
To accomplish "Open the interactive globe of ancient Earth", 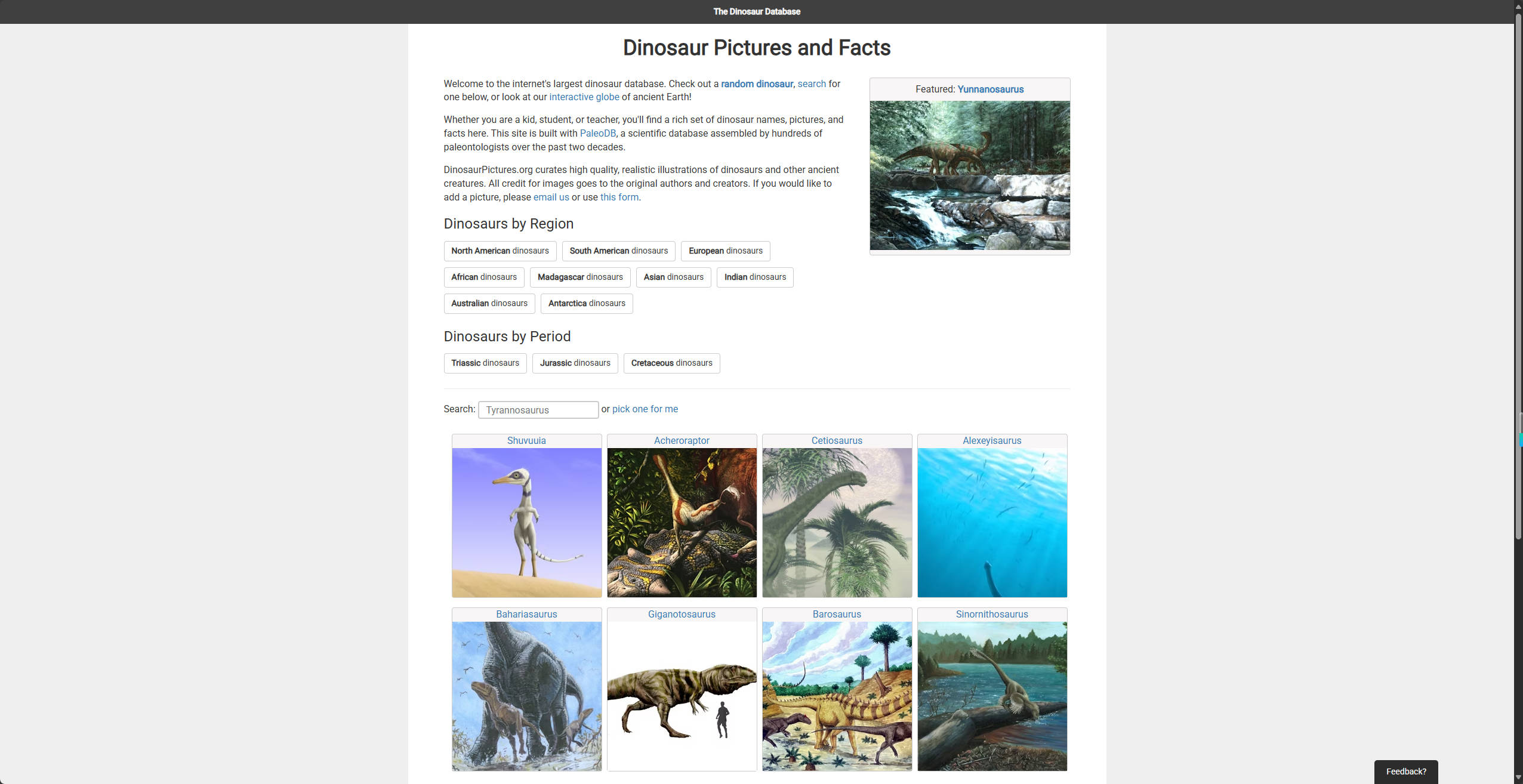I will coord(584,97).
